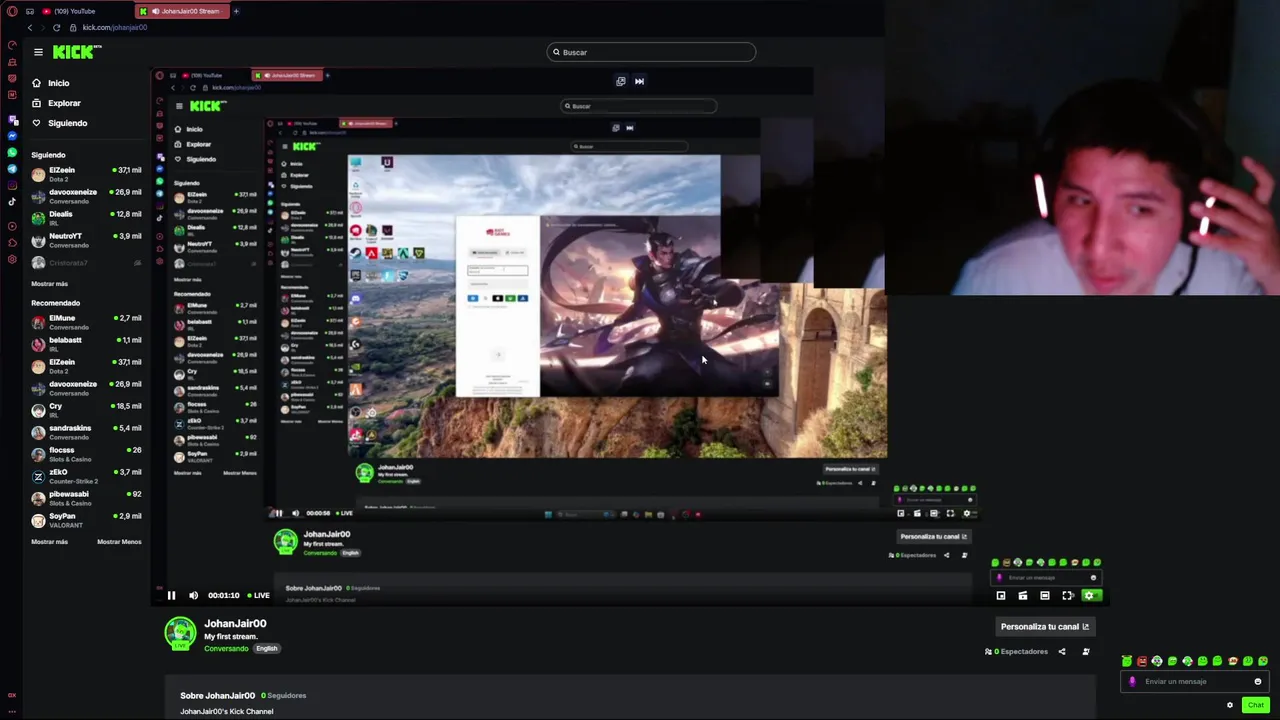The image size is (1280, 720).
Task: Open SoyPan VALORANT channel
Action: 87,520
